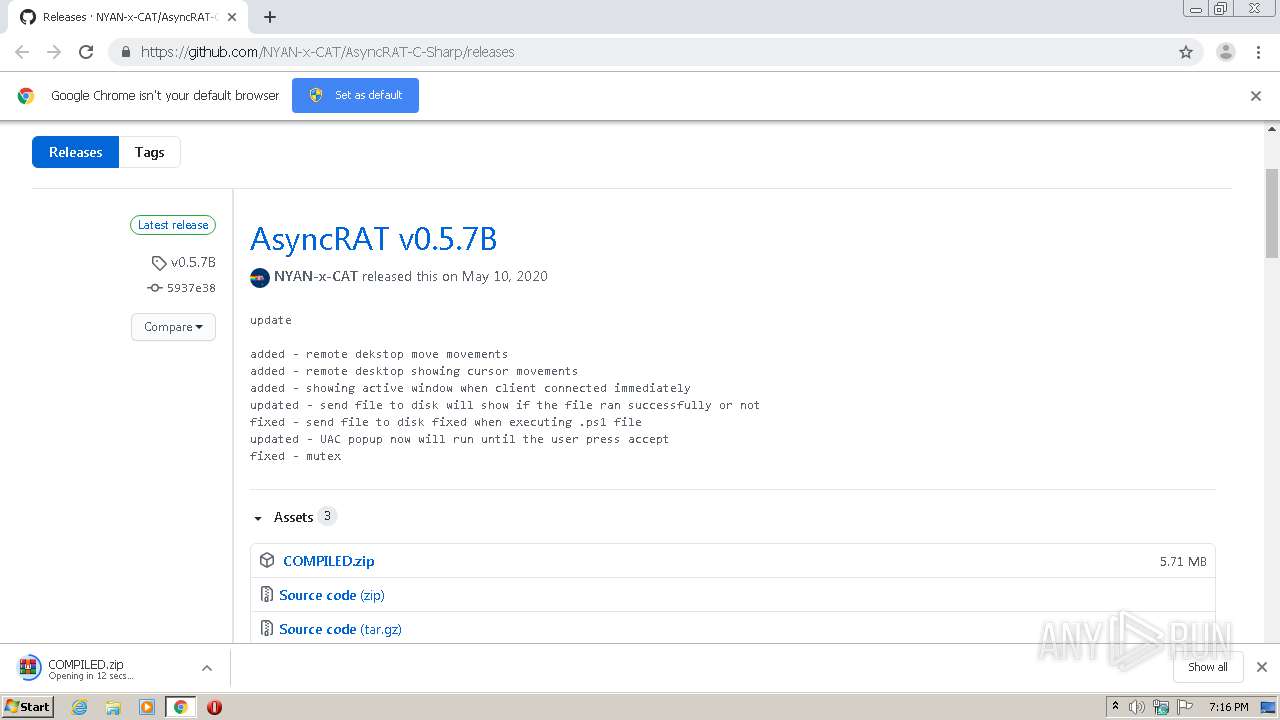
Task: Dismiss the default browser notification bar
Action: point(1255,96)
